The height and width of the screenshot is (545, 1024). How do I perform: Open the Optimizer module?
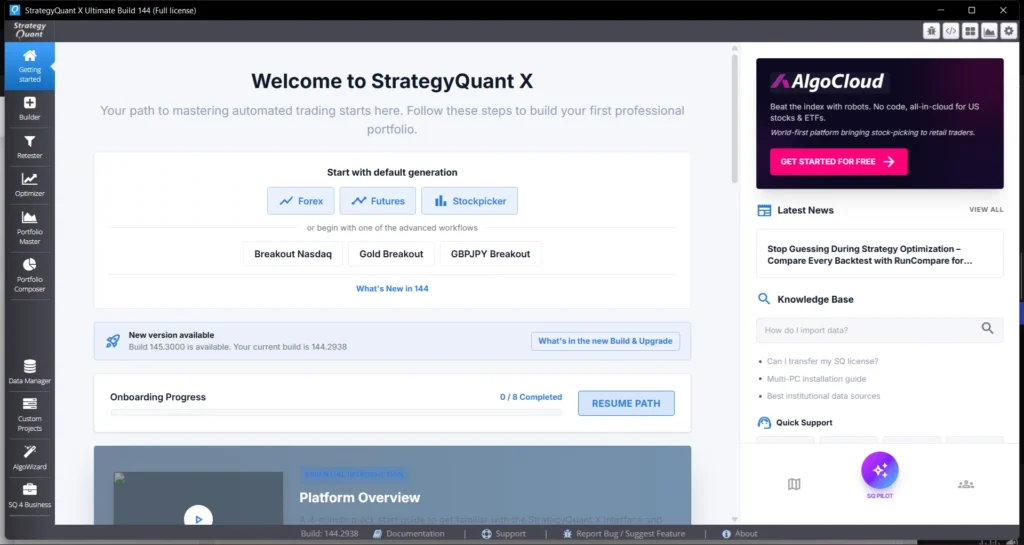(x=29, y=185)
